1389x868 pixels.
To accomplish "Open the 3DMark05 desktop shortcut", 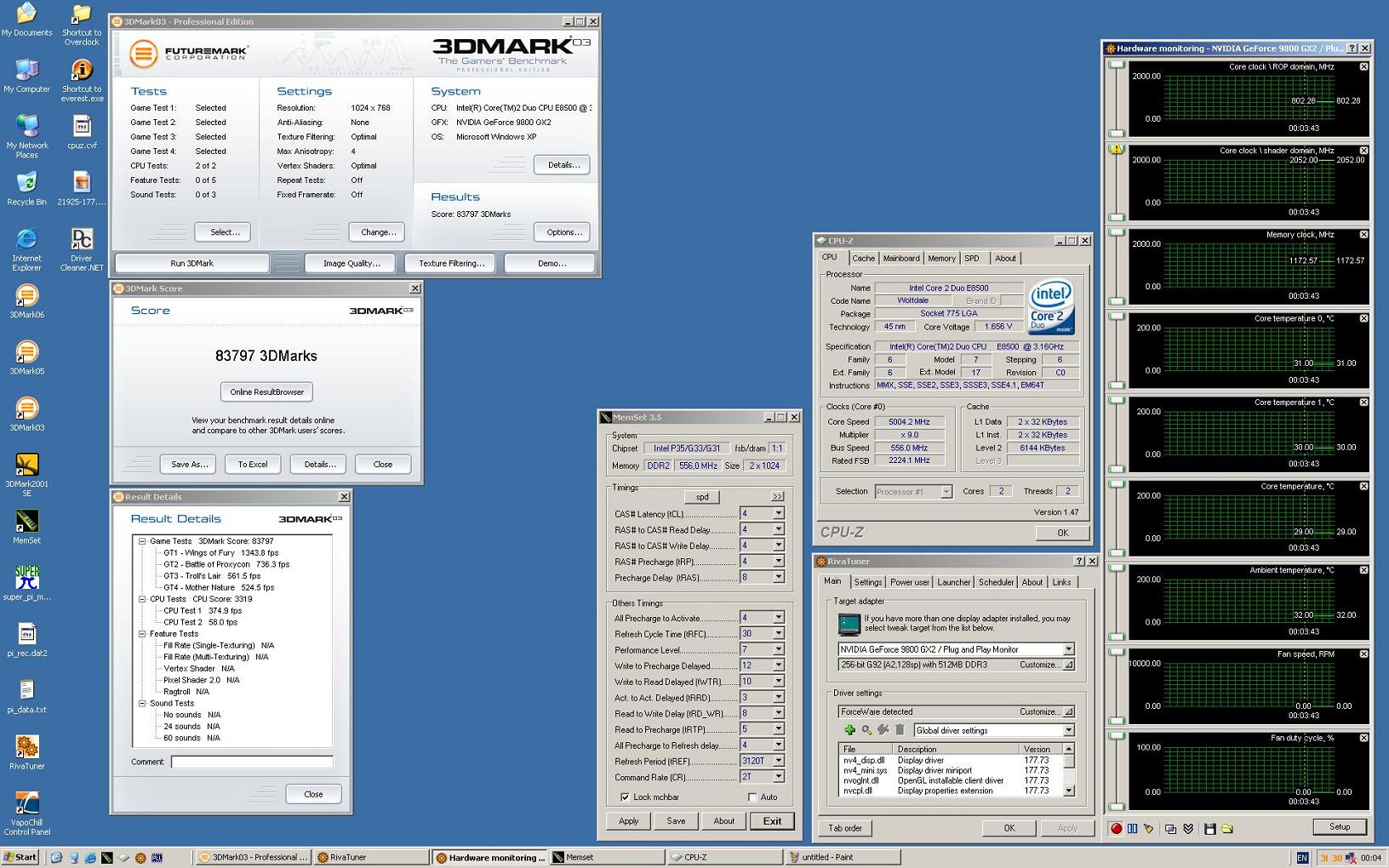I will click(x=26, y=357).
